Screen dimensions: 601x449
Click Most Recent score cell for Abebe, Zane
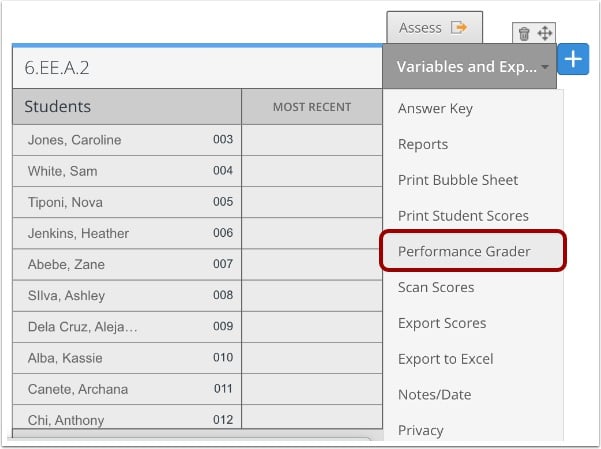tap(312, 264)
